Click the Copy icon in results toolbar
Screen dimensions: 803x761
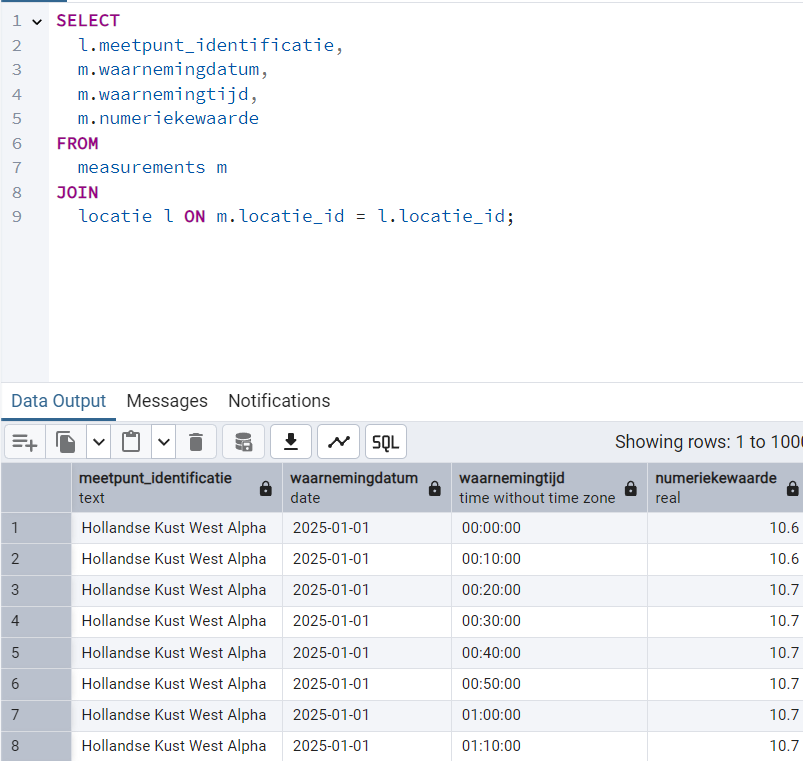(x=66, y=441)
